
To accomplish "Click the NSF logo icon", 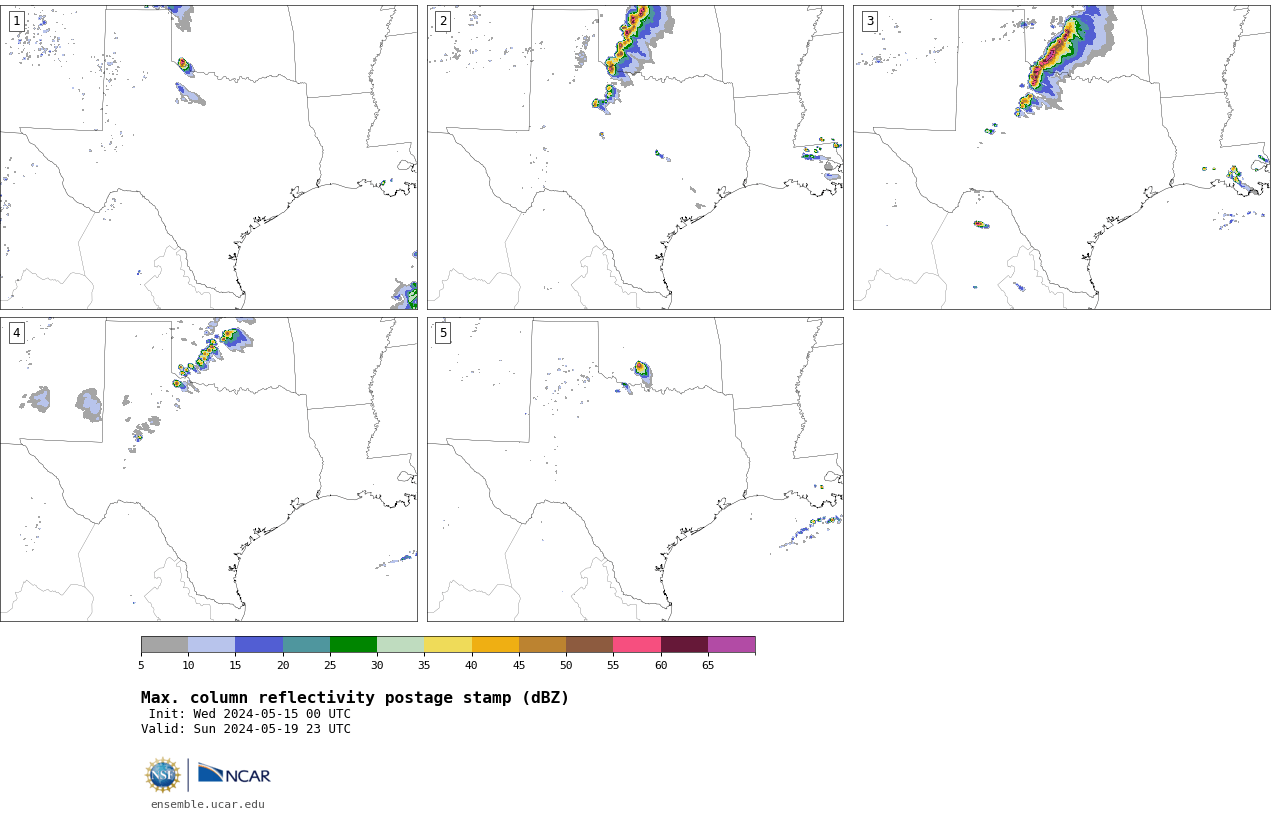I will click(163, 775).
